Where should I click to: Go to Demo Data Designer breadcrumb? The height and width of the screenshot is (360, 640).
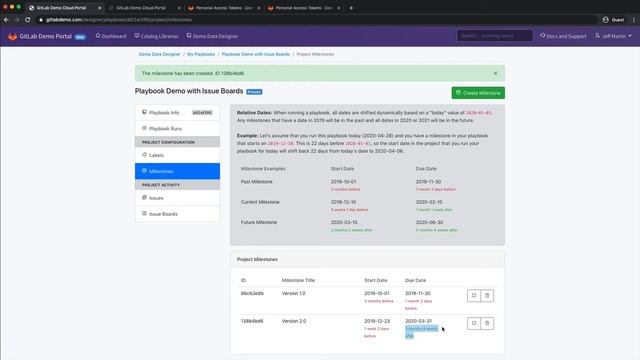click(159, 54)
